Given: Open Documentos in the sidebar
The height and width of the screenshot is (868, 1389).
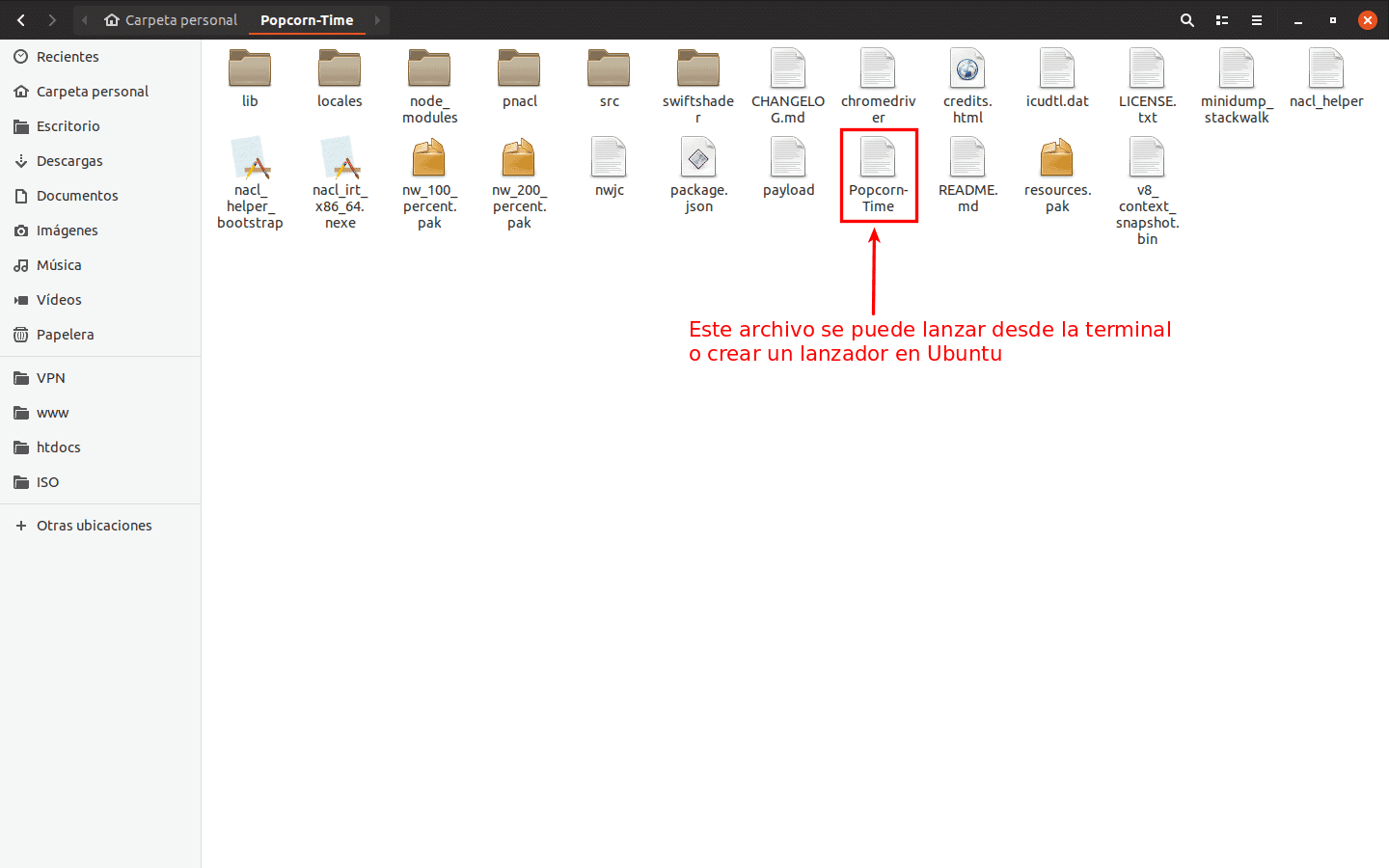Looking at the screenshot, I should (x=100, y=196).
